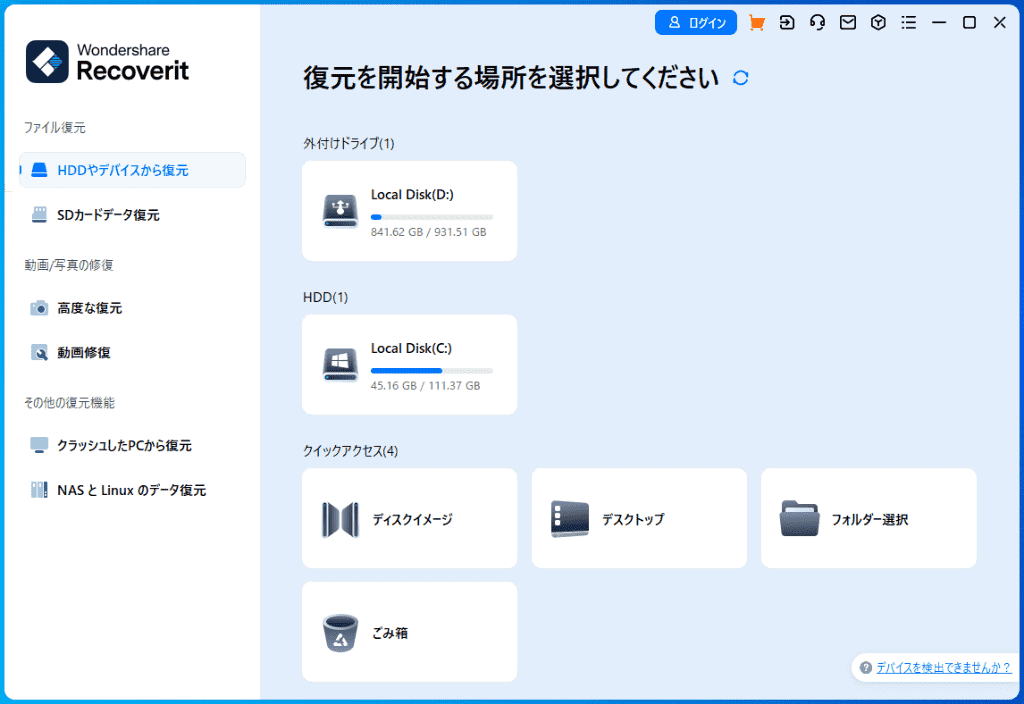Click the USB drive icon for Local Disk(D:)

coord(340,211)
